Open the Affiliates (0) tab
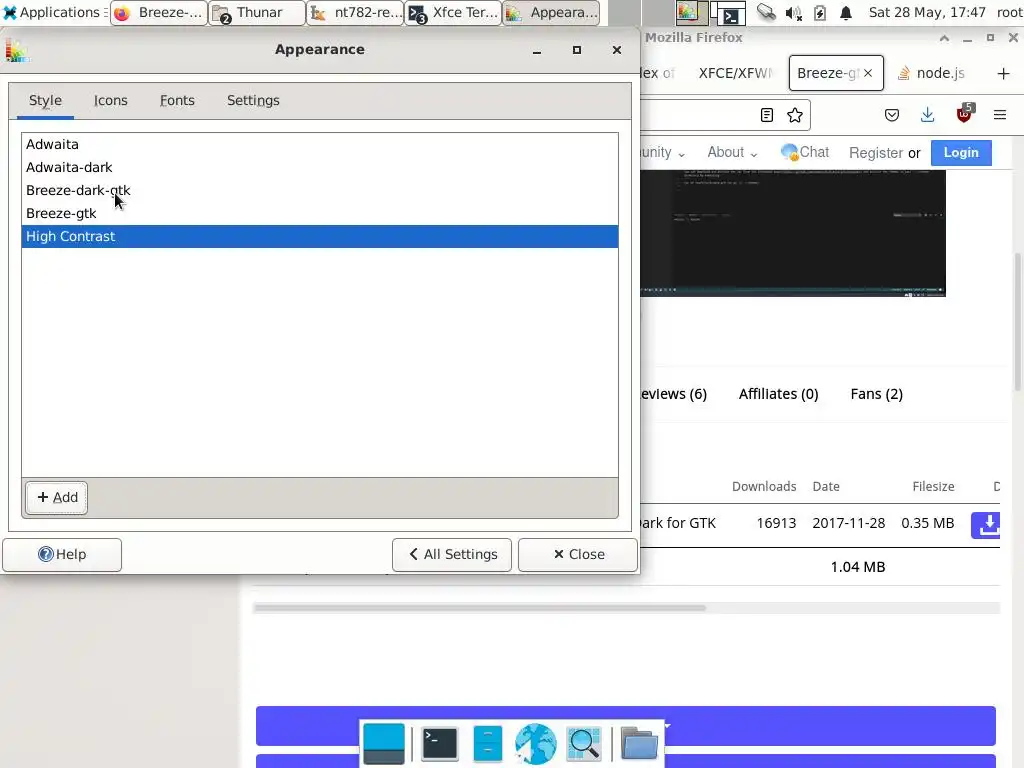Viewport: 1024px width, 768px height. [778, 394]
